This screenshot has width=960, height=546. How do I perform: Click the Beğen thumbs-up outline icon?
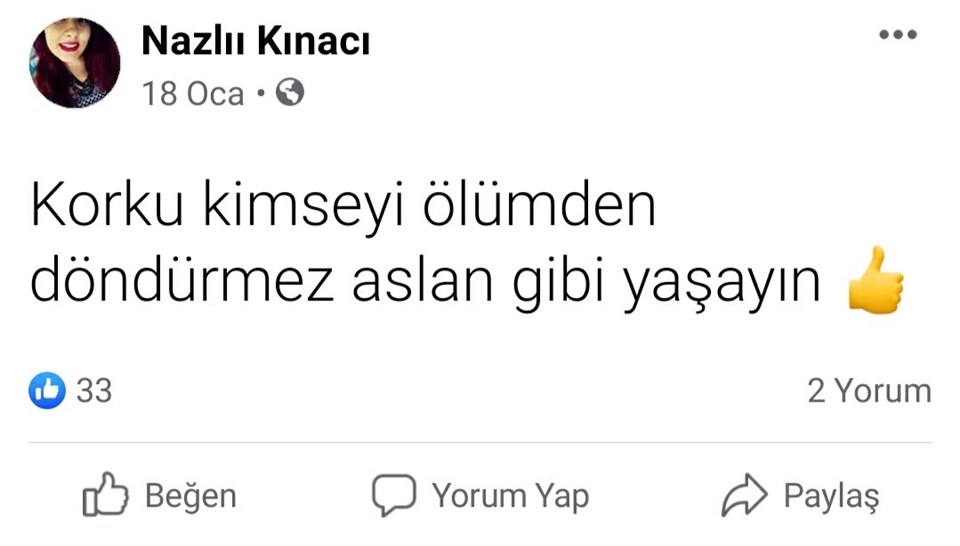105,494
